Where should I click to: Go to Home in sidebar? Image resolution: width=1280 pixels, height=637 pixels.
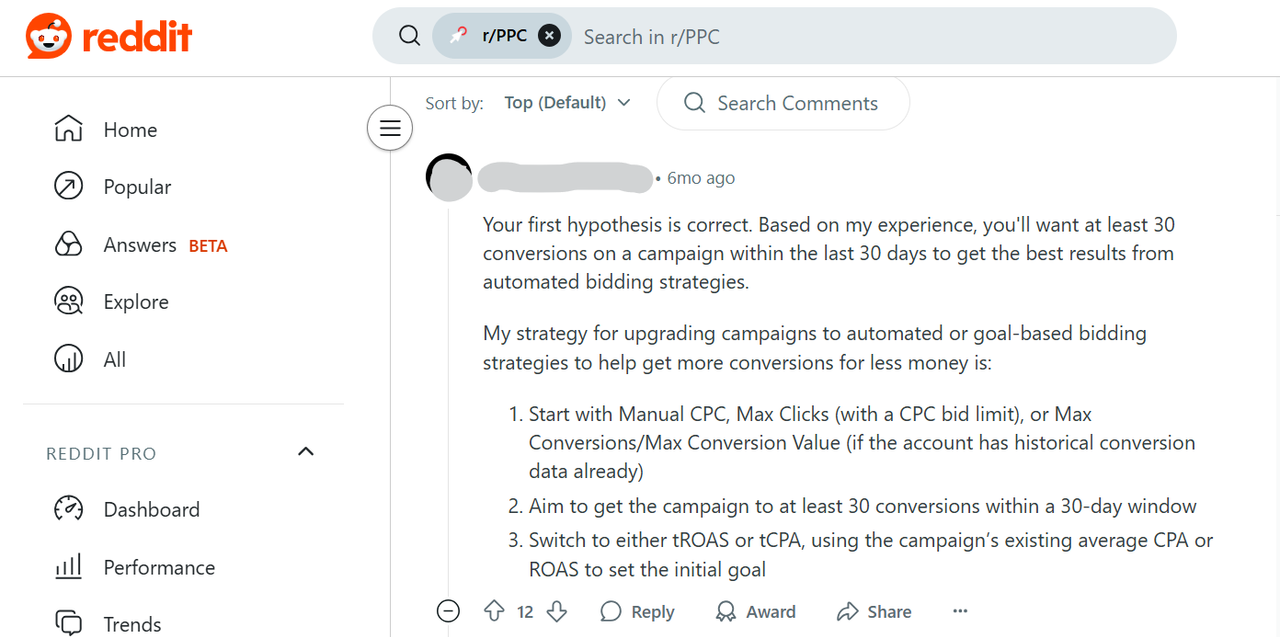tap(130, 130)
